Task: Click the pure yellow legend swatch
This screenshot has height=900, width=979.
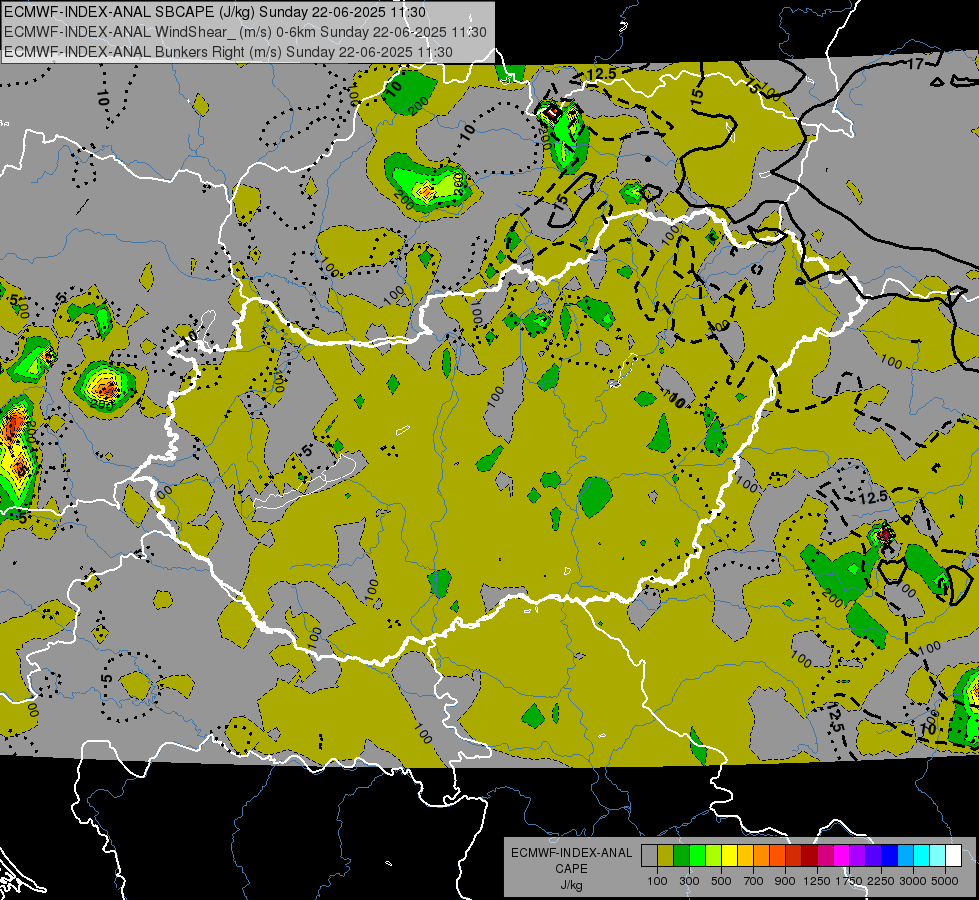Action: click(729, 856)
